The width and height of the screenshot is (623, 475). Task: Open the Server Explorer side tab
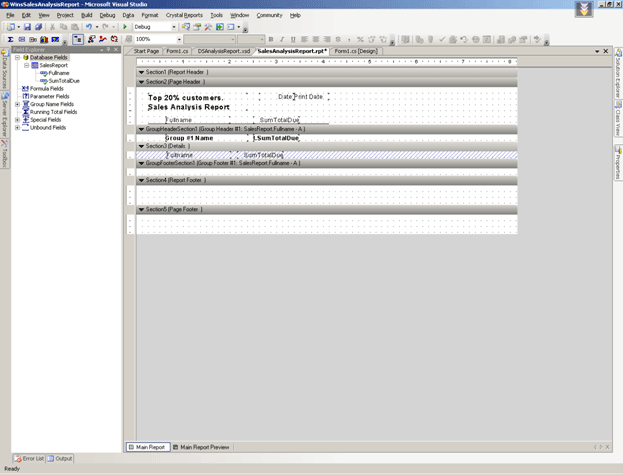[x=4, y=114]
